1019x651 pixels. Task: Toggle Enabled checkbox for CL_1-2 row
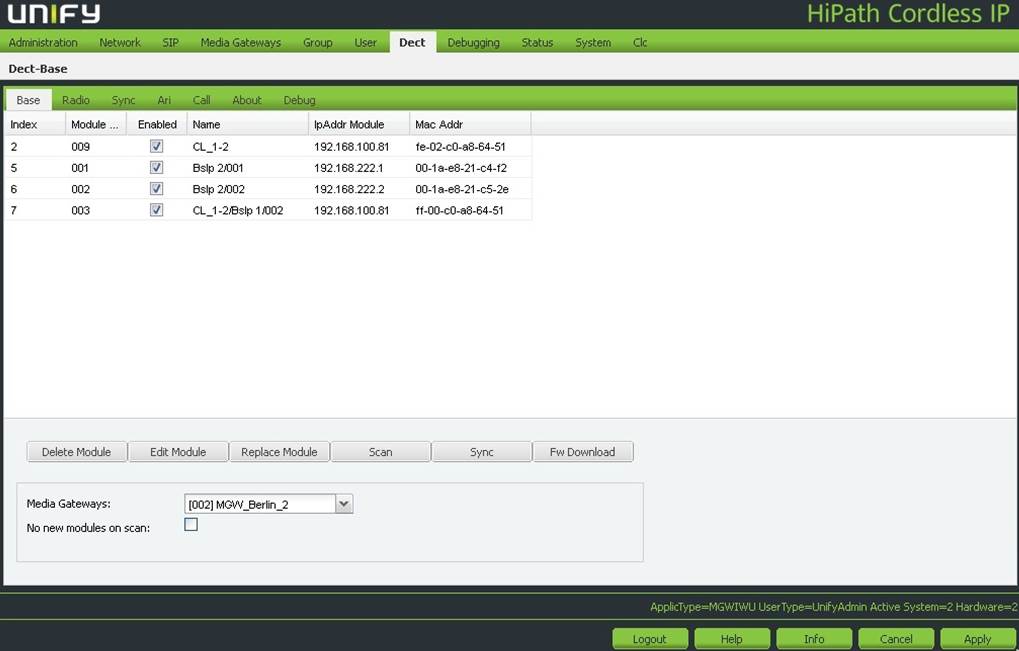coord(157,146)
